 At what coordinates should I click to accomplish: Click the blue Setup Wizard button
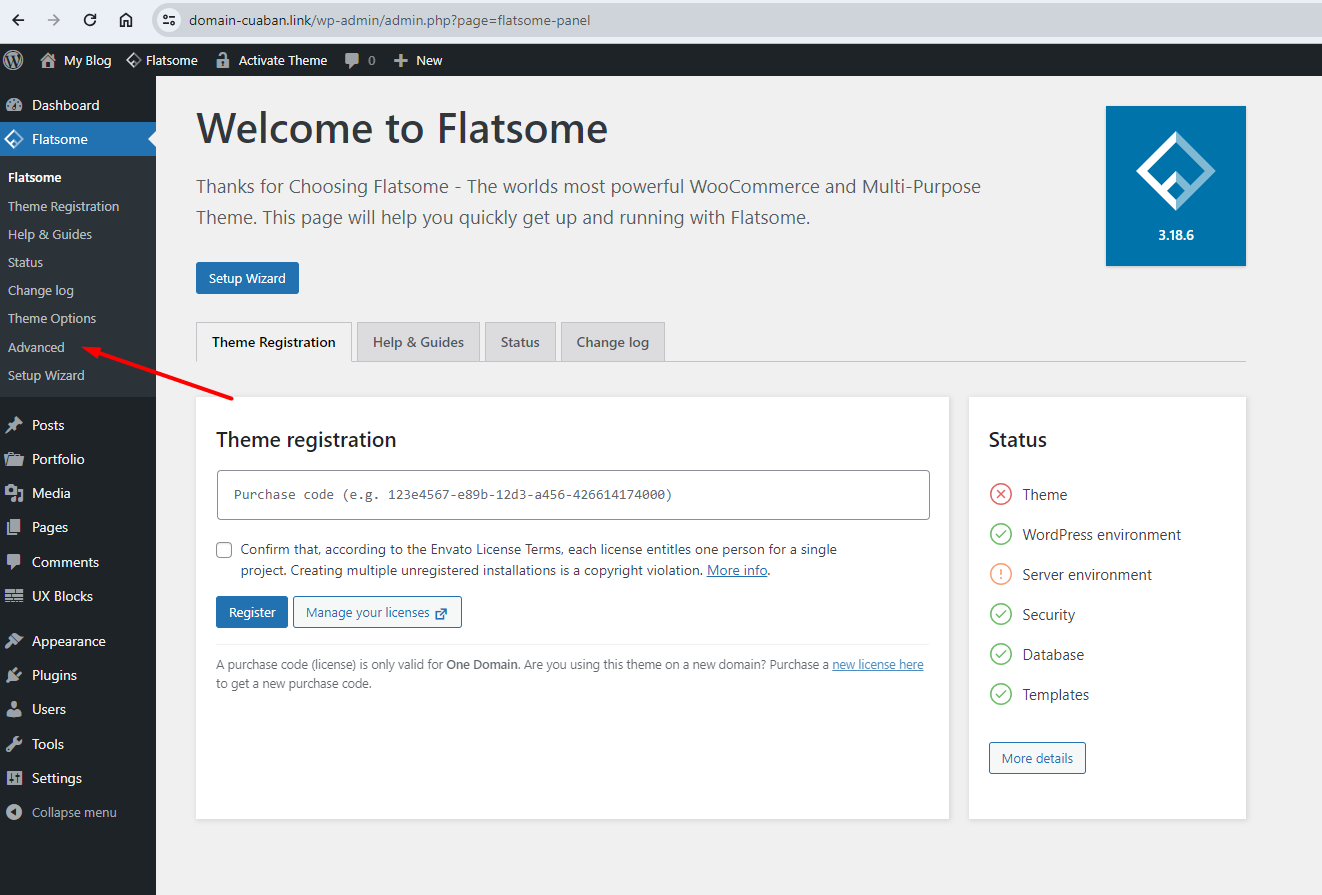point(247,278)
